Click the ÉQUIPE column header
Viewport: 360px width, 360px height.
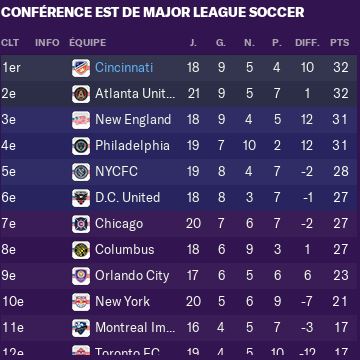(x=88, y=43)
